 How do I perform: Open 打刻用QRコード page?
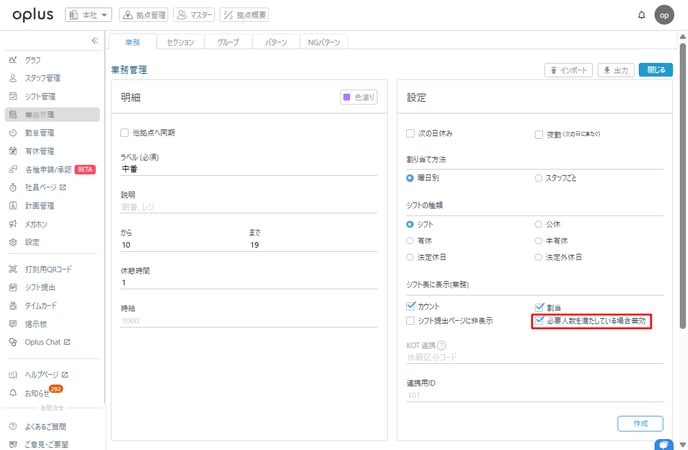[48, 269]
